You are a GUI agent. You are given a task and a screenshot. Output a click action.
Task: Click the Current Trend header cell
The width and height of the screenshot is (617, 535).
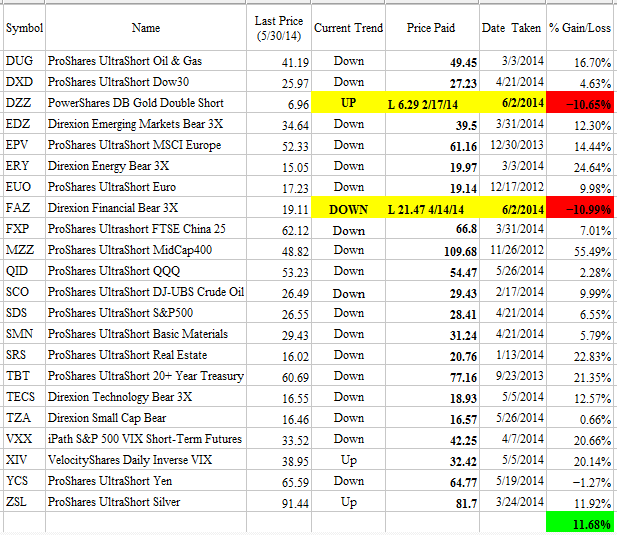coord(348,28)
